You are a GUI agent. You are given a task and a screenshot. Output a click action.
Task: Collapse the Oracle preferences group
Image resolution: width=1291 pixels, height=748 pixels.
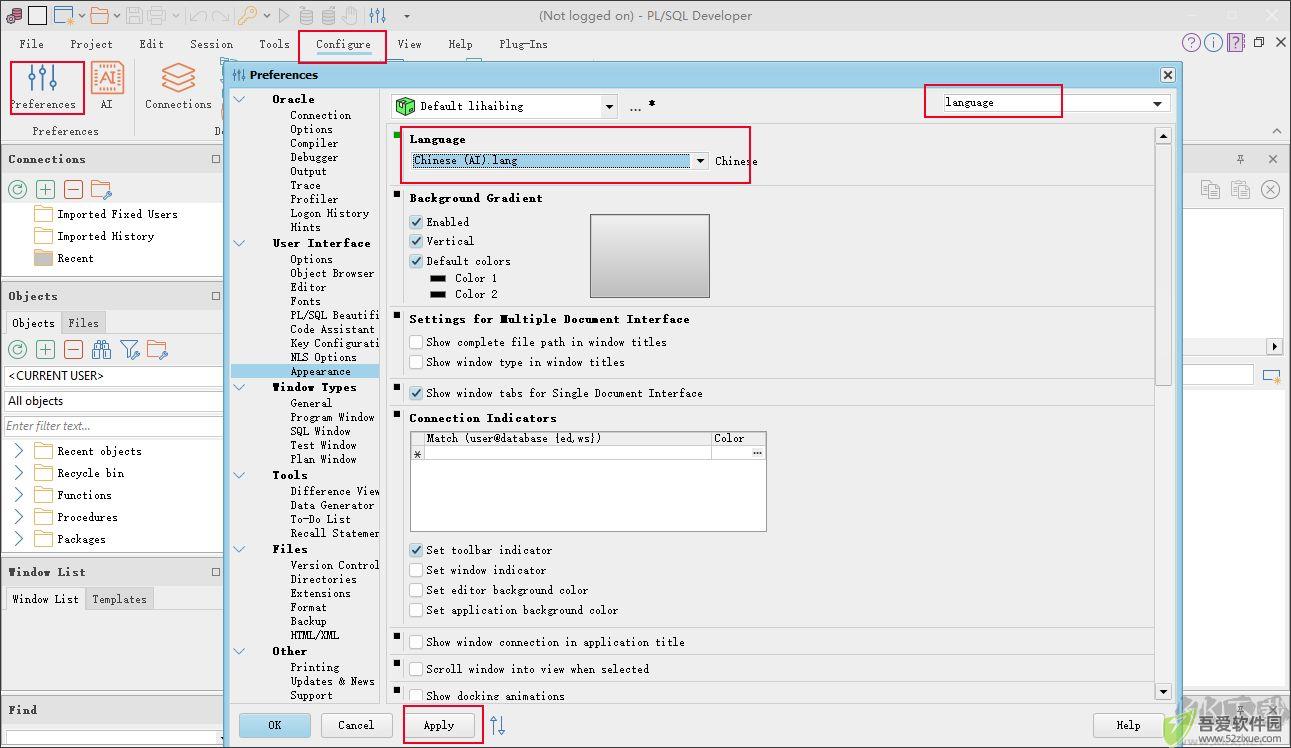pos(239,99)
